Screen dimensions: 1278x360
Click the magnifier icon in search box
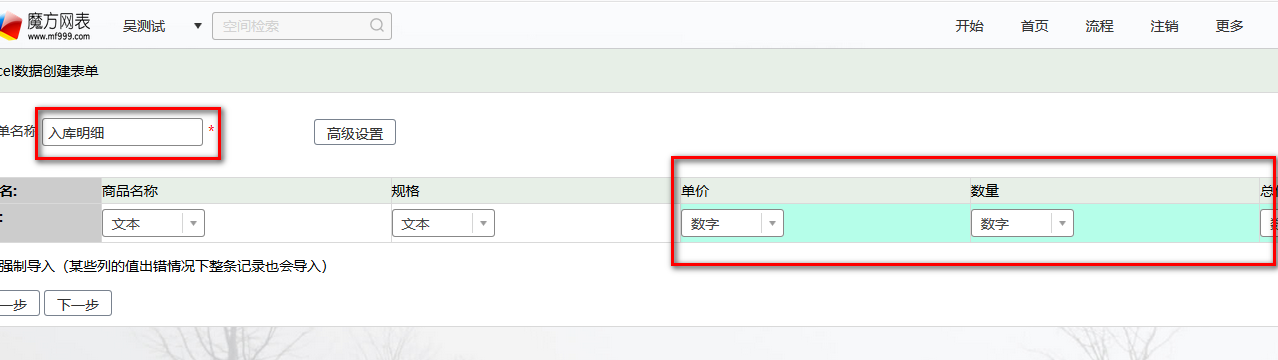point(377,26)
